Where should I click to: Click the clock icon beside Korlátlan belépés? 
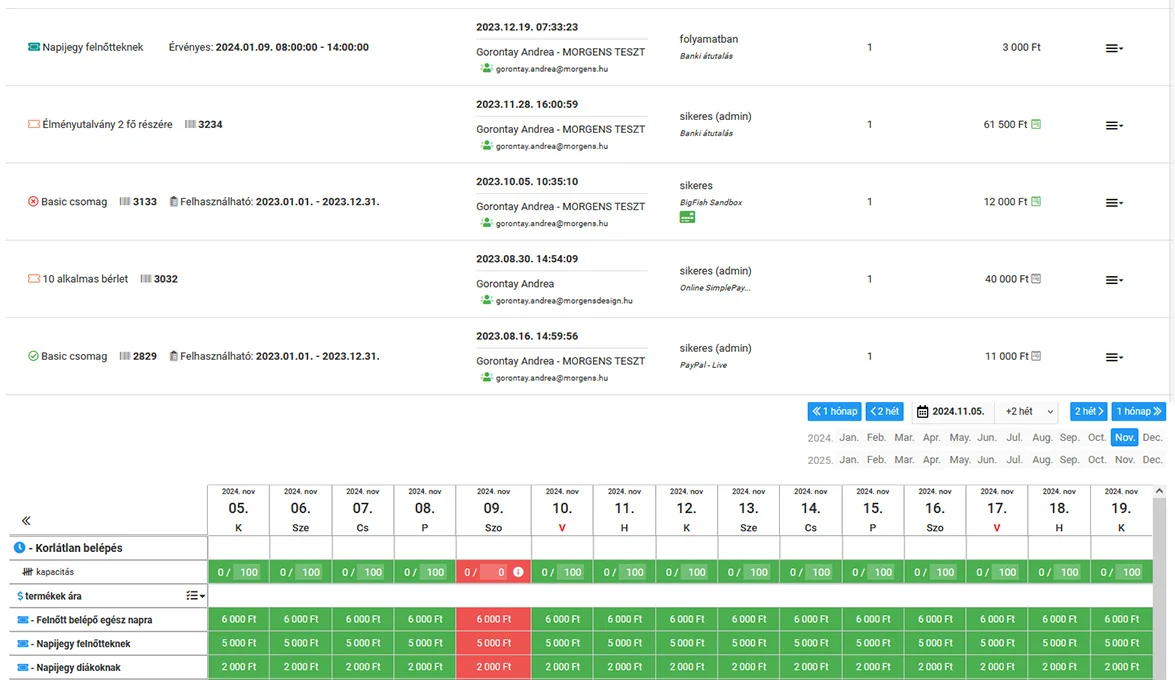point(19,547)
